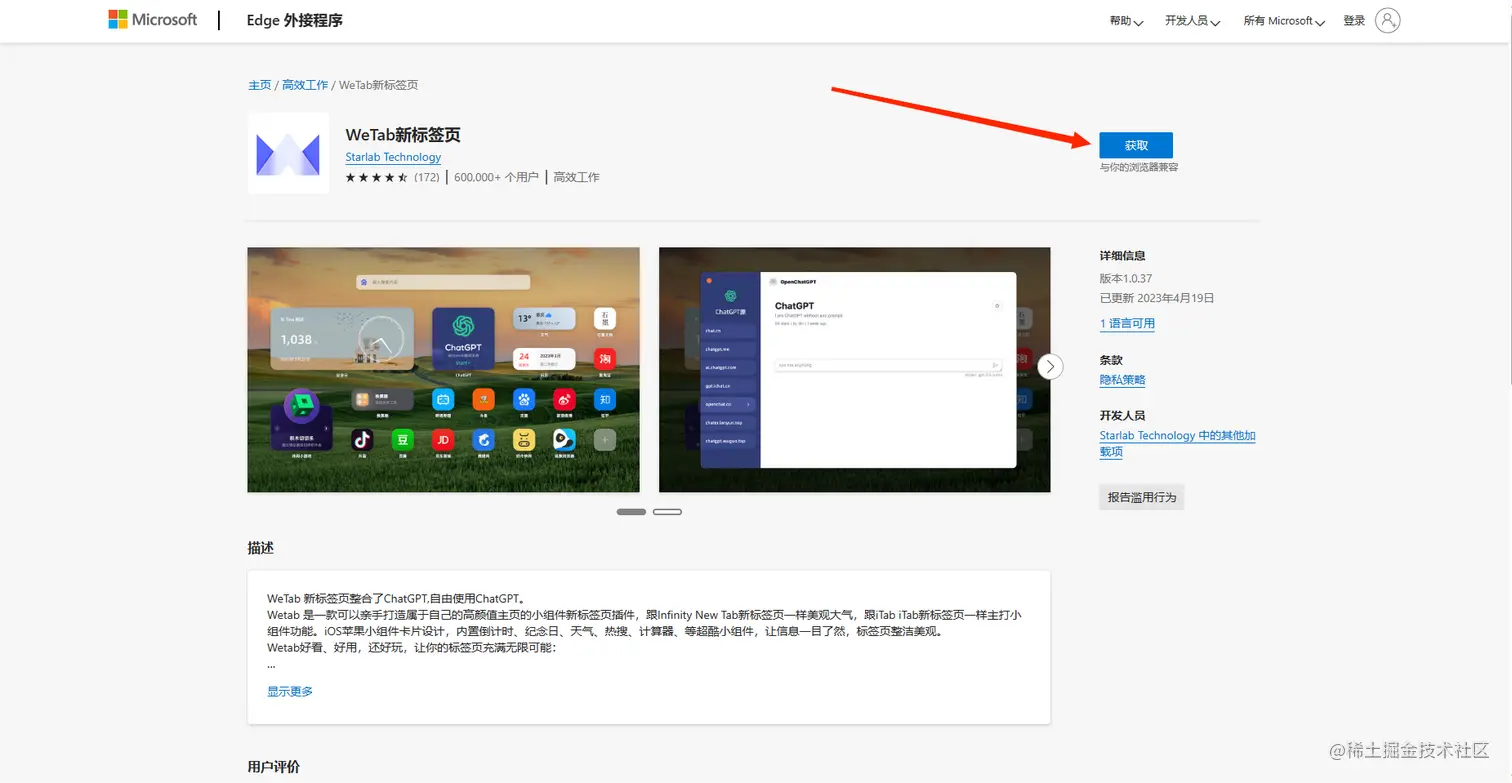Open the 隐私策略 link
Image resolution: width=1512 pixels, height=783 pixels.
[x=1122, y=380]
